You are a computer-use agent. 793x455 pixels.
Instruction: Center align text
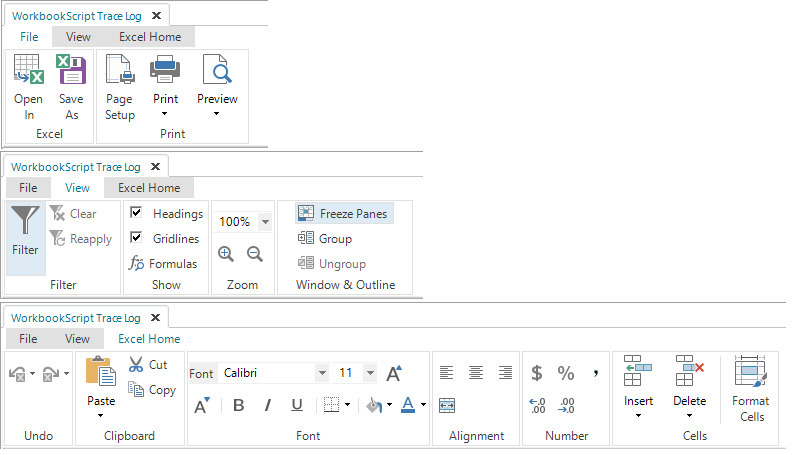(476, 373)
